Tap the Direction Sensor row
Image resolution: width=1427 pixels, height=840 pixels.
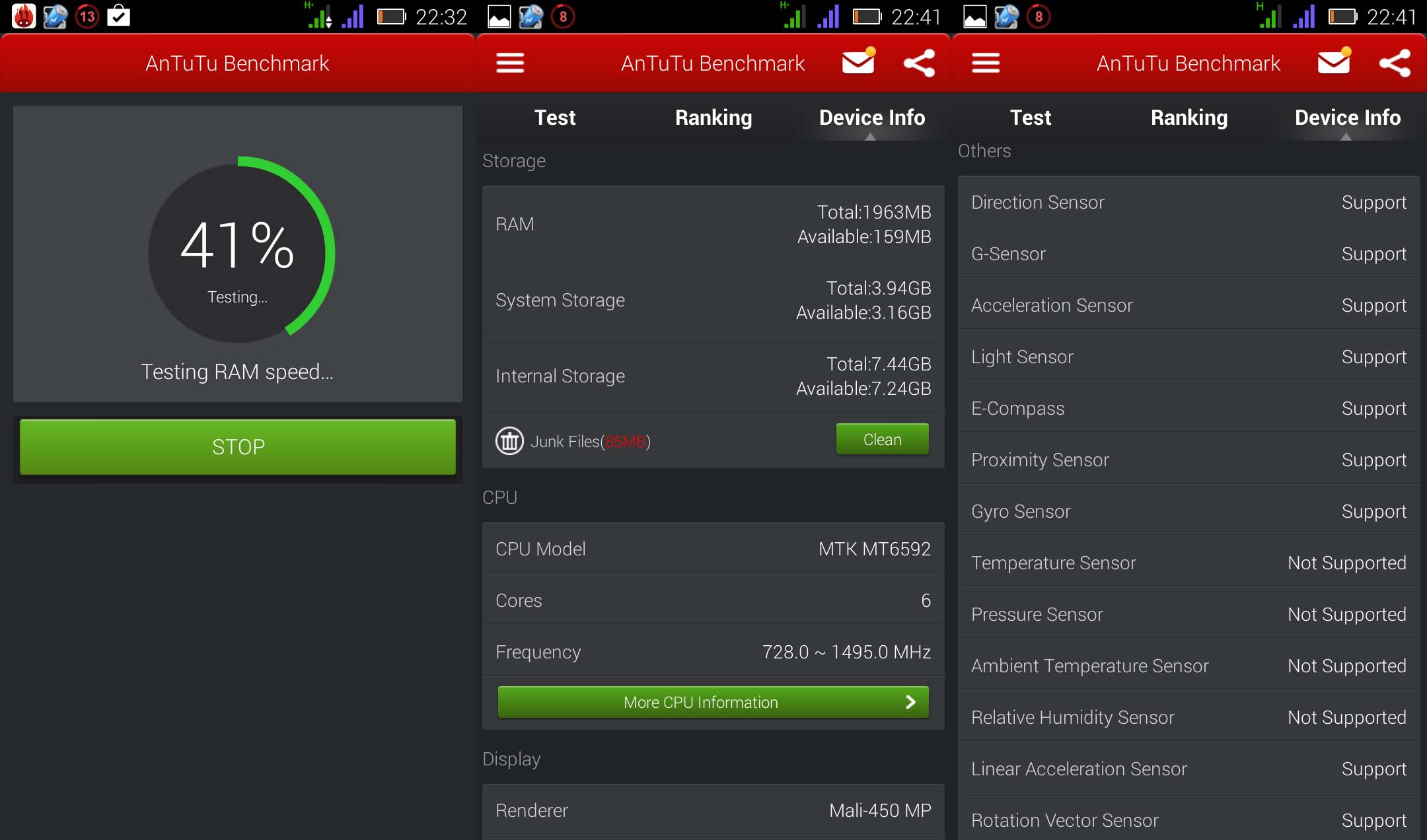(x=1189, y=202)
